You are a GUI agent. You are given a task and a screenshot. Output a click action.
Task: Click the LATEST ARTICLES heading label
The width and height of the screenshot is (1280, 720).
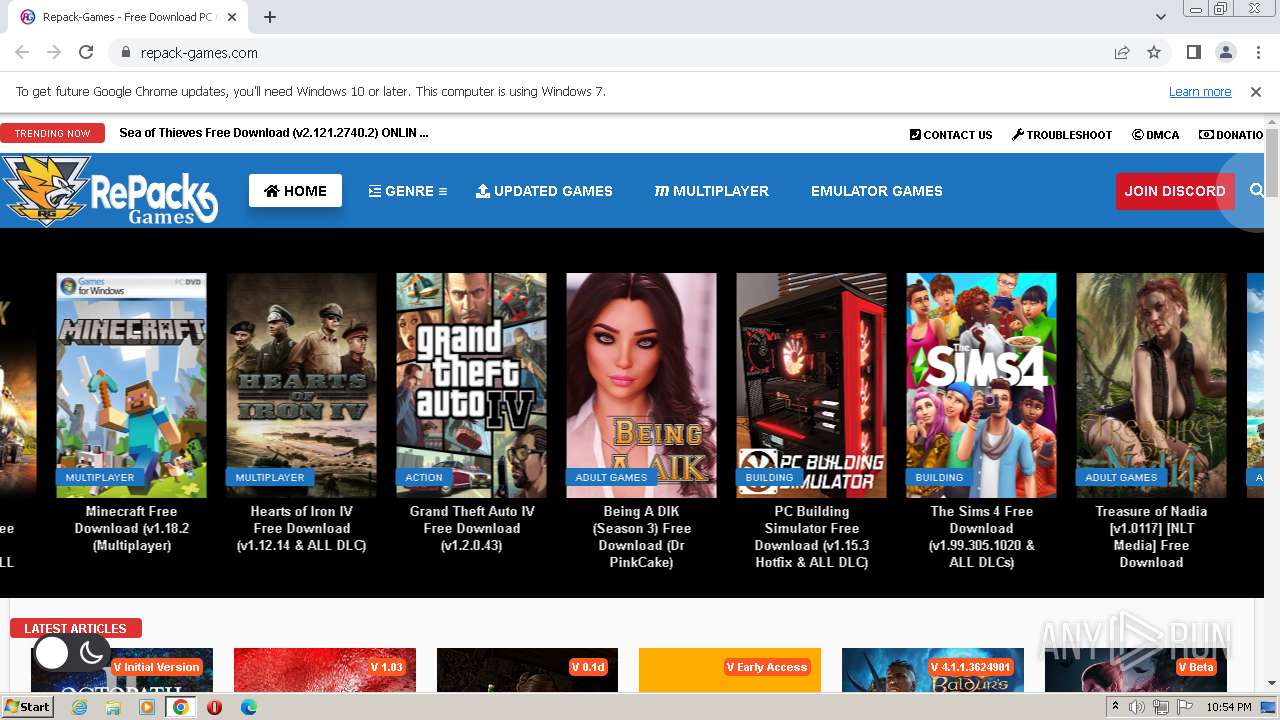(x=75, y=628)
